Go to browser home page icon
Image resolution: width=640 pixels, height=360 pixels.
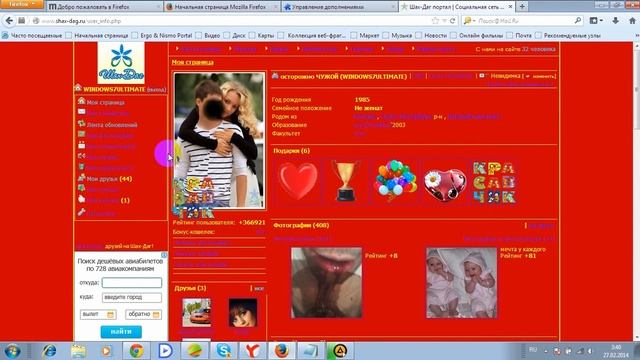pos(632,20)
